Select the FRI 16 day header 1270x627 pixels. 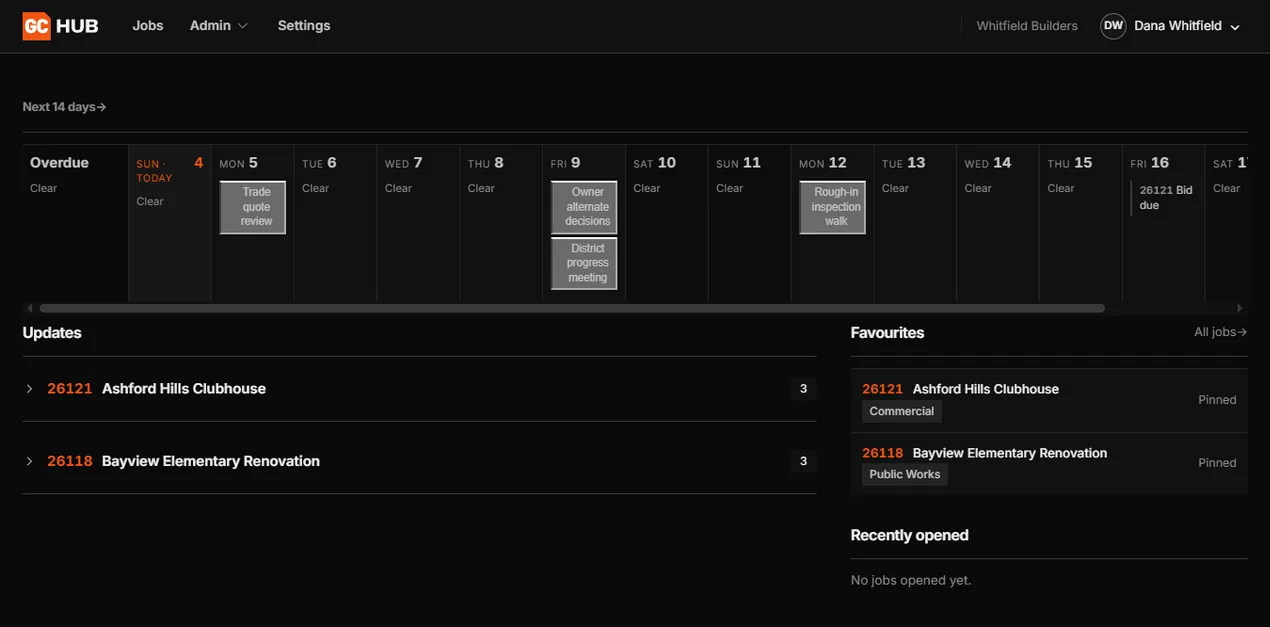click(x=1150, y=163)
